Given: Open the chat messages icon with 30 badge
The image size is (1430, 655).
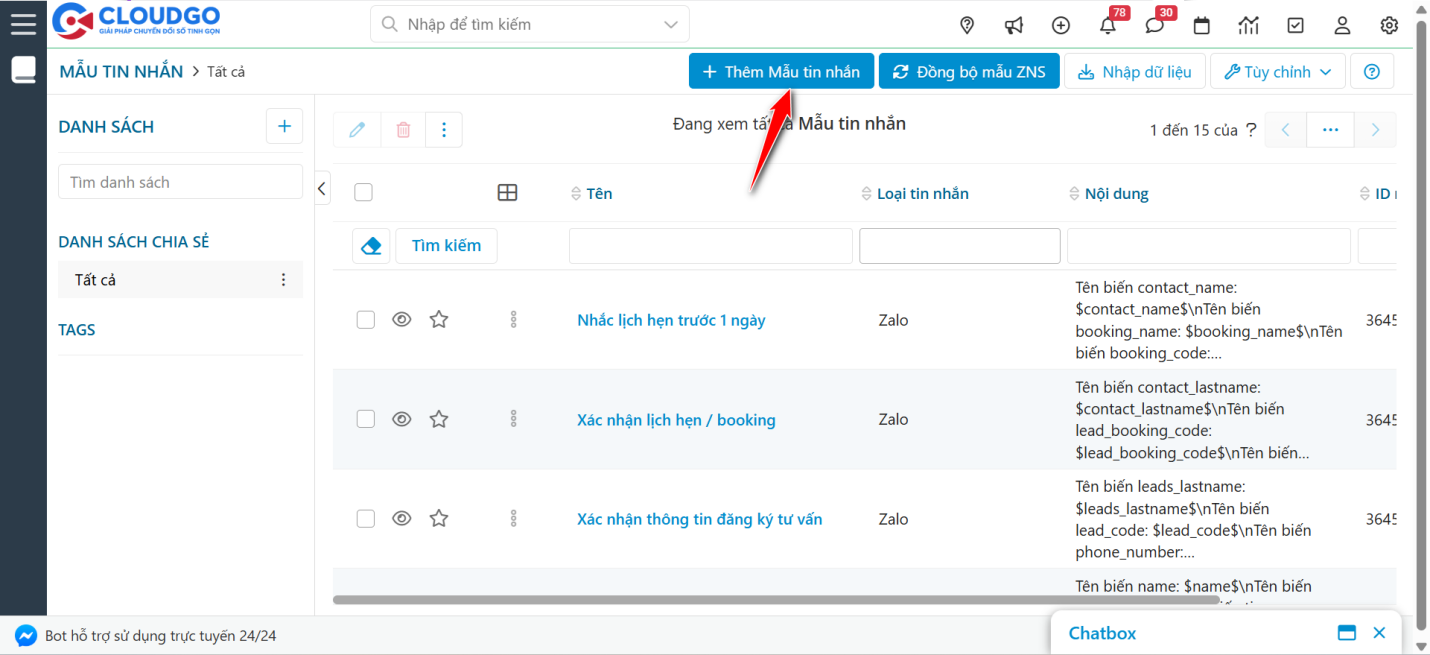Looking at the screenshot, I should pyautogui.click(x=1154, y=25).
